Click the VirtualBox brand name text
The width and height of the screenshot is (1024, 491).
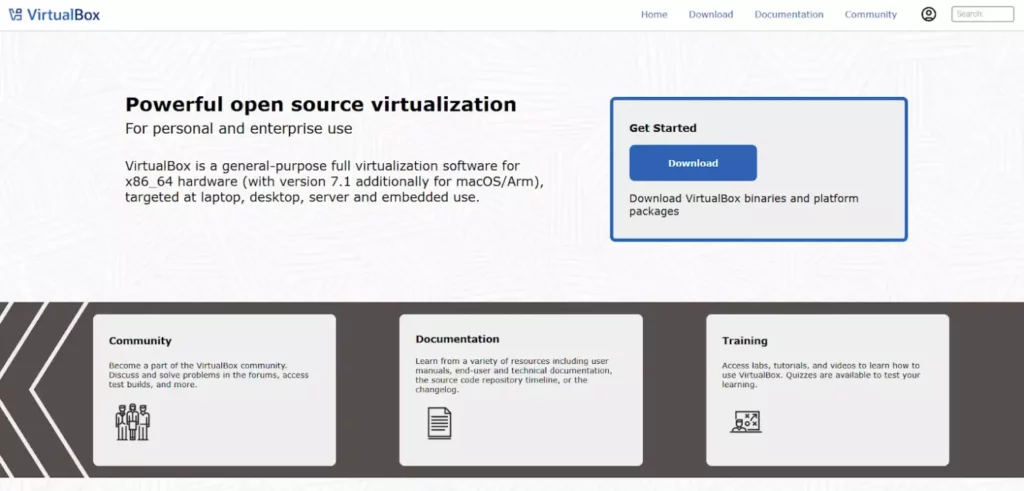coord(63,14)
